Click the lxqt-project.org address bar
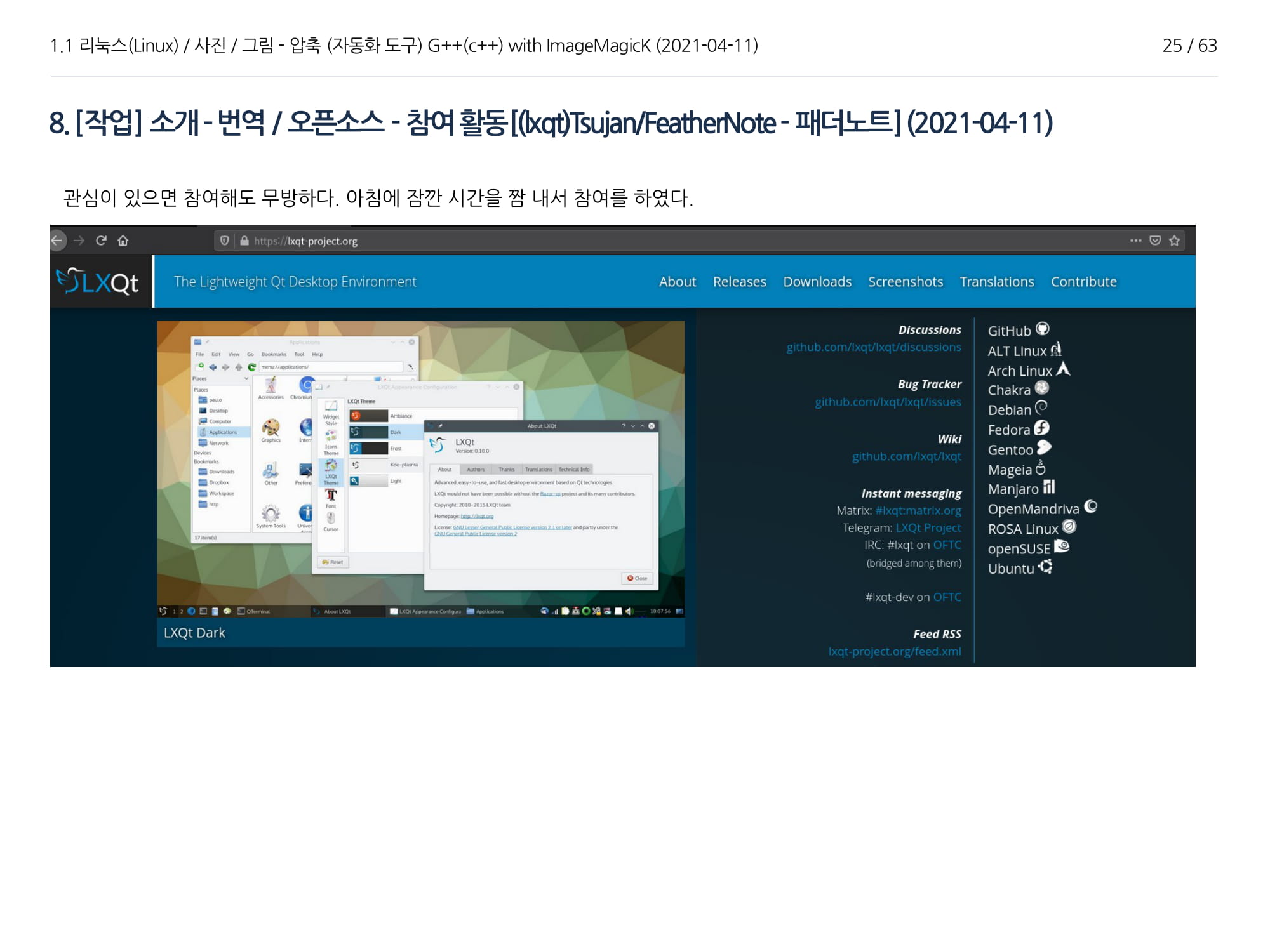The image size is (1270, 952). click(322, 241)
